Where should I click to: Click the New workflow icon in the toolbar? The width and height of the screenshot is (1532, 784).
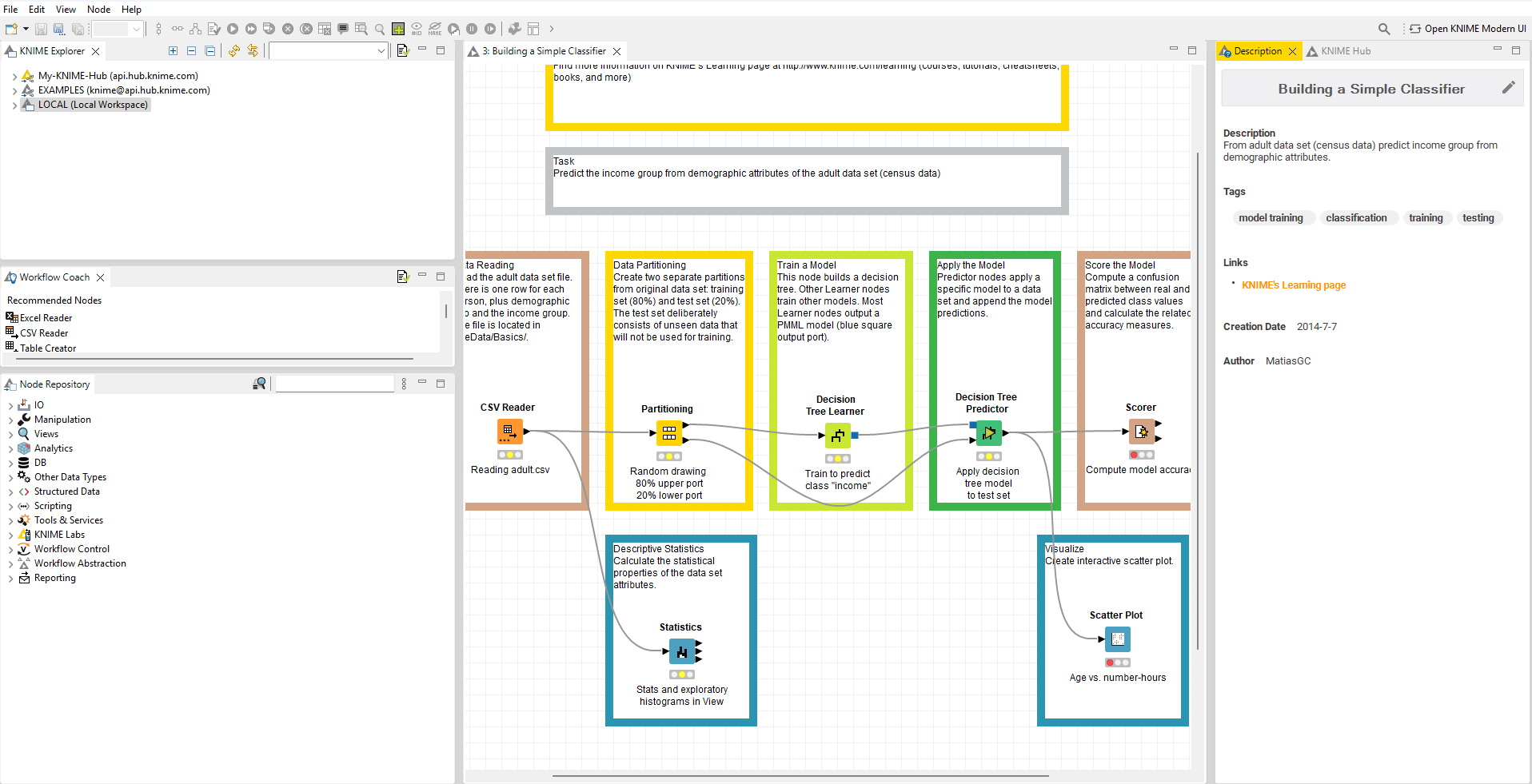(11, 29)
